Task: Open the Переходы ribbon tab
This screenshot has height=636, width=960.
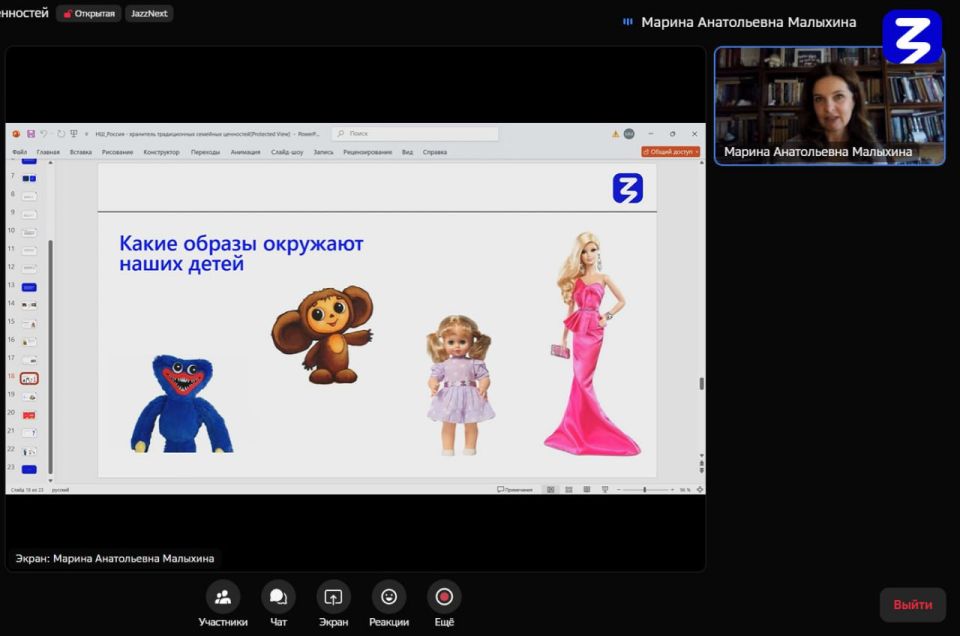Action: point(205,152)
